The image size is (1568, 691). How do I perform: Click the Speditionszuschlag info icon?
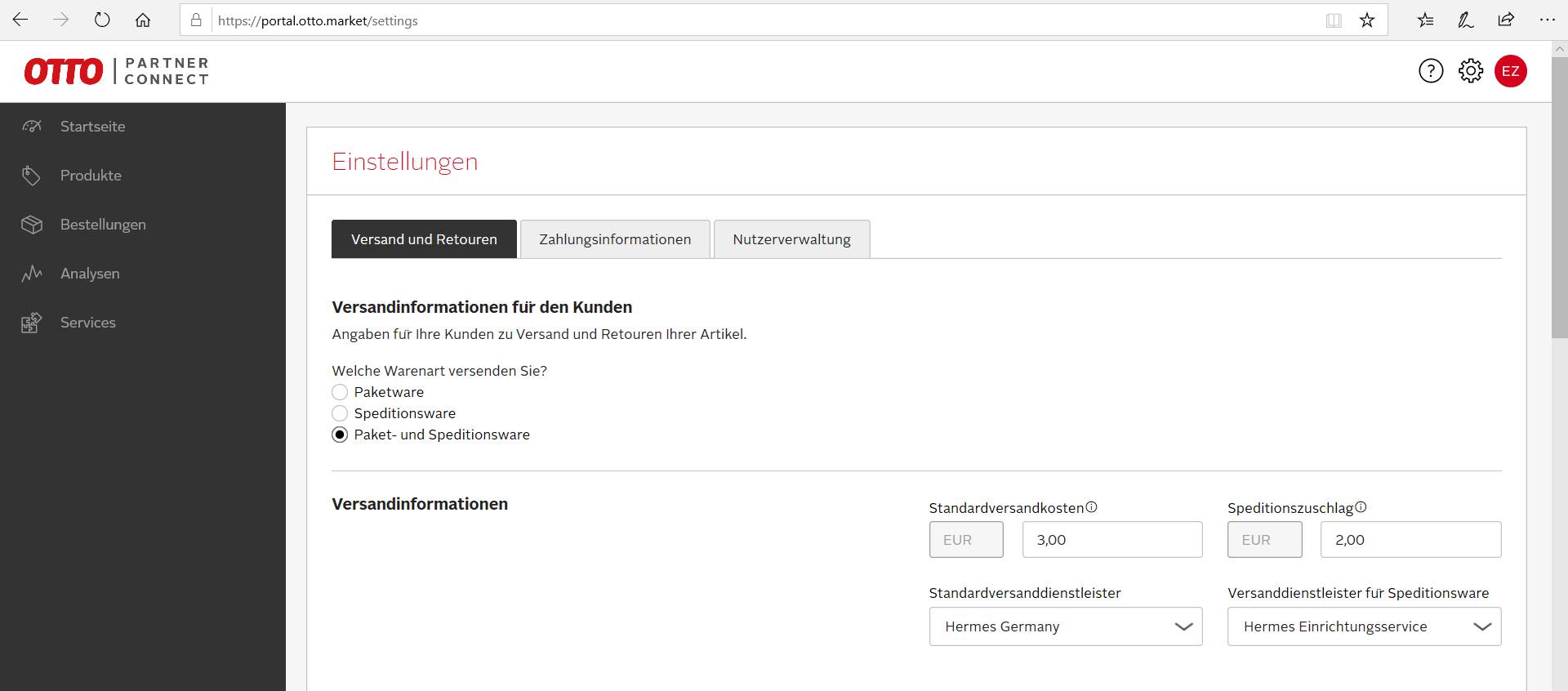coord(1361,507)
